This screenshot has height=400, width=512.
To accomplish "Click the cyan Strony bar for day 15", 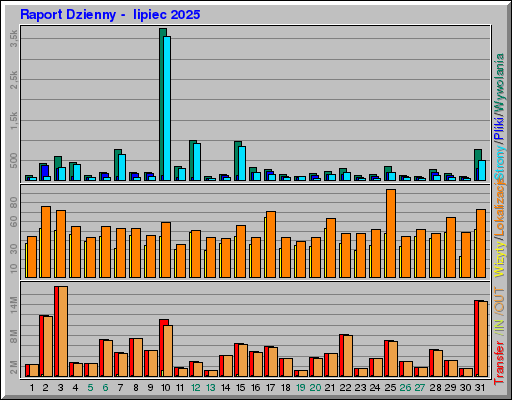I will pyautogui.click(x=242, y=164).
